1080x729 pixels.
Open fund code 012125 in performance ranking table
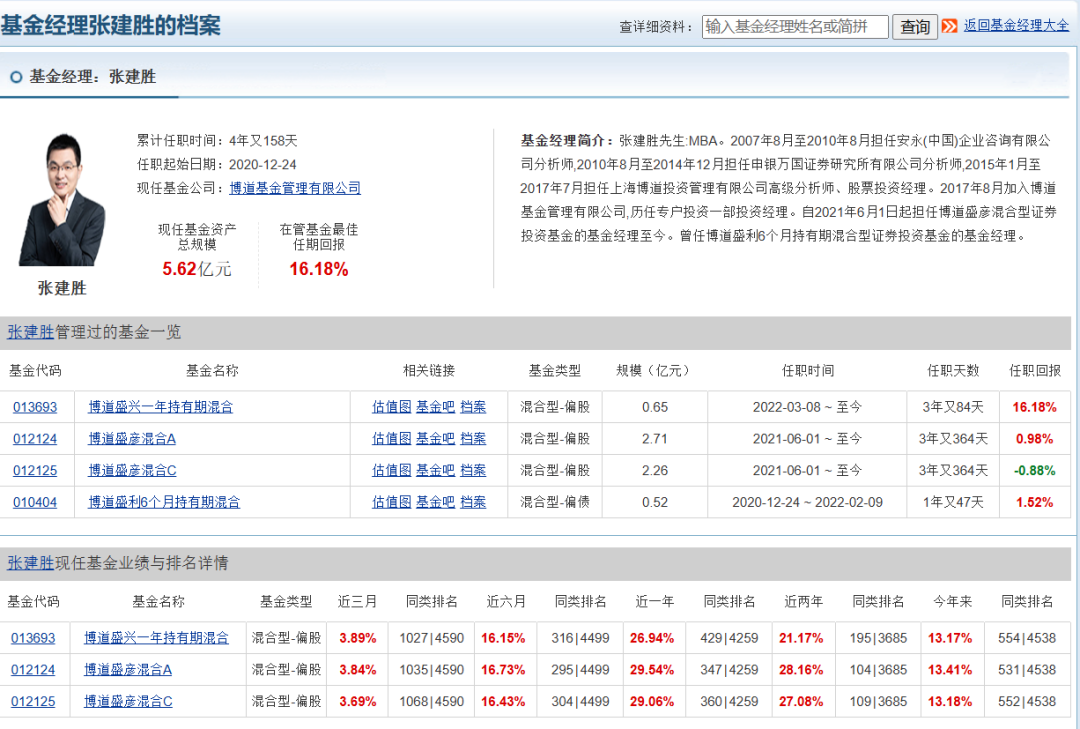click(33, 701)
